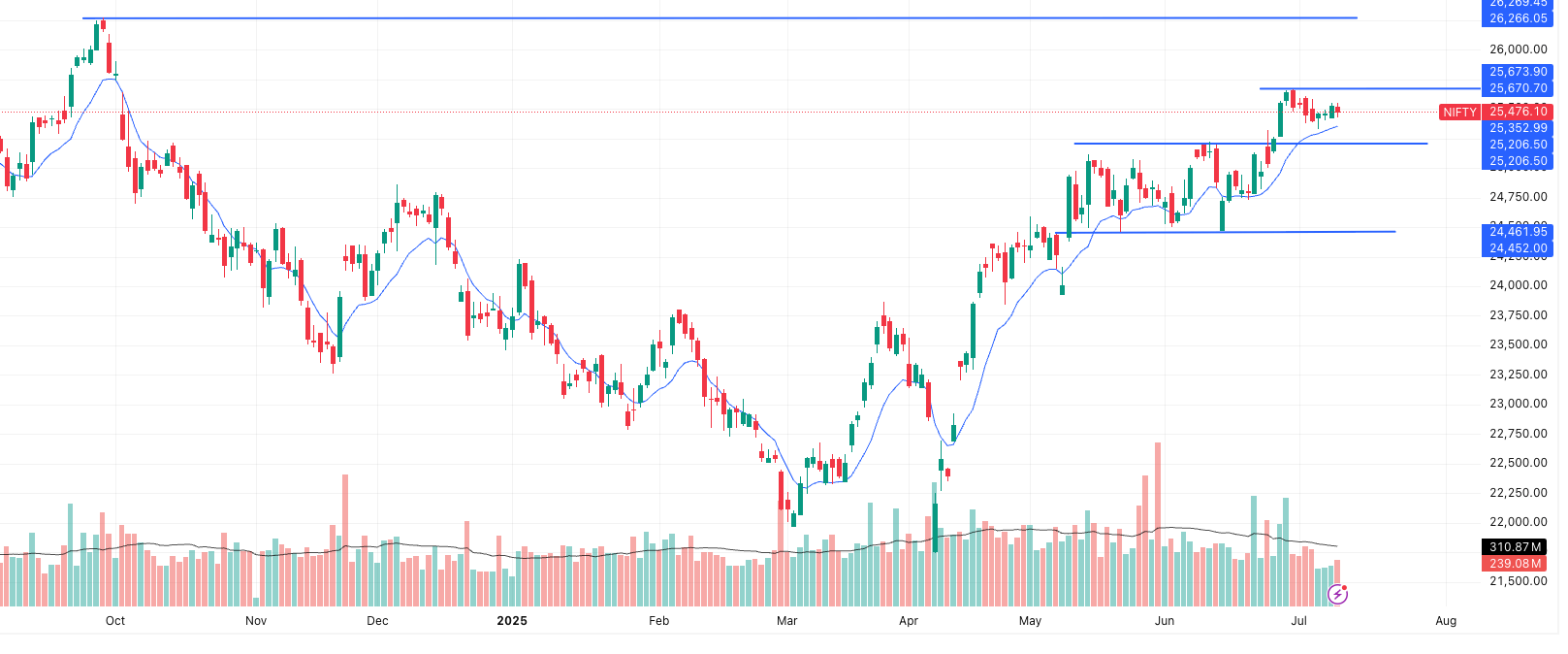Click the 22,500.00 price axis value
This screenshot has height=654, width=1568.
pos(1518,463)
